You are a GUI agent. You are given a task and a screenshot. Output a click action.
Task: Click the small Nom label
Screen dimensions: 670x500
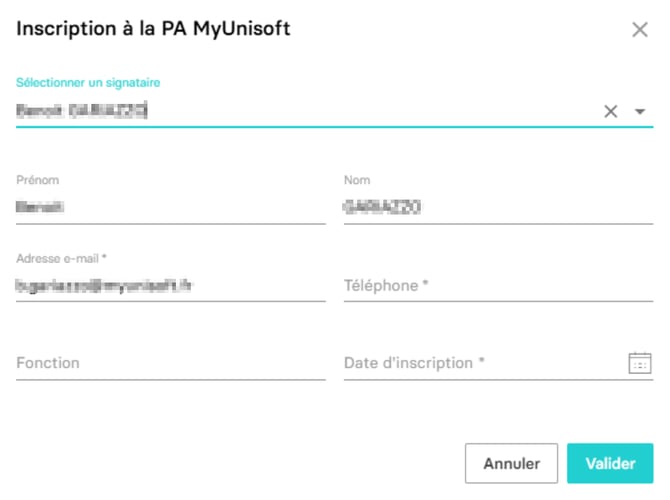357,180
